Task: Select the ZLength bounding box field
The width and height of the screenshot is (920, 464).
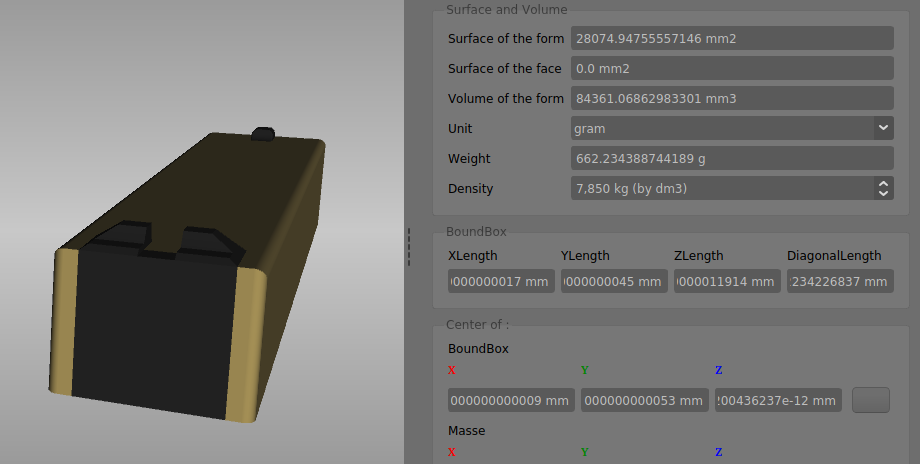Action: click(727, 281)
